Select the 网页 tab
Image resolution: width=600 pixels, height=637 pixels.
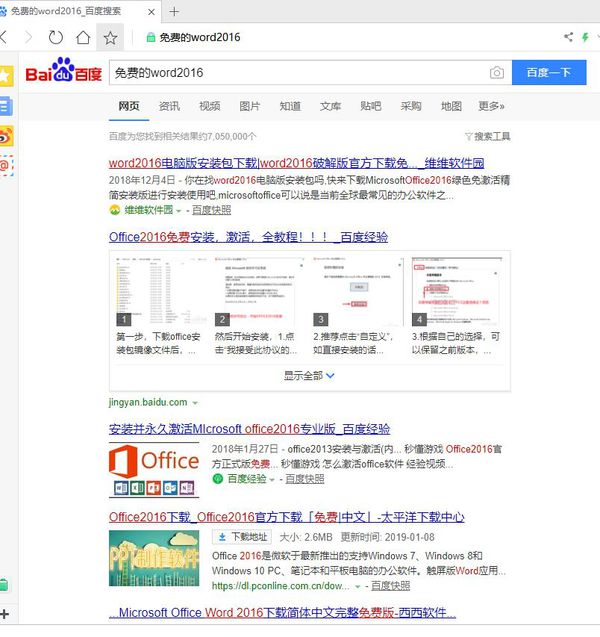click(x=129, y=106)
